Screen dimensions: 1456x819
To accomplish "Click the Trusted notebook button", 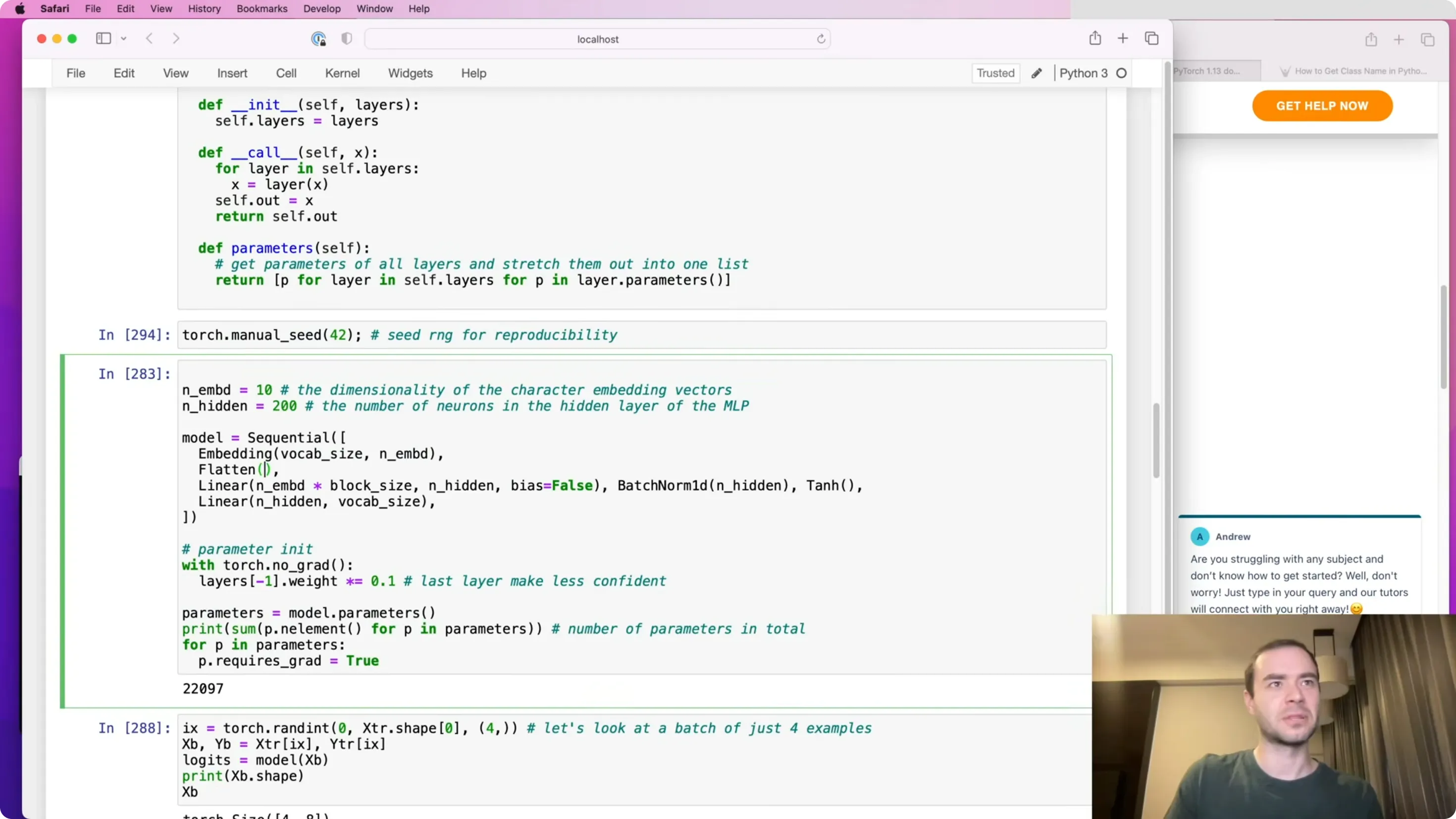I will pyautogui.click(x=995, y=73).
